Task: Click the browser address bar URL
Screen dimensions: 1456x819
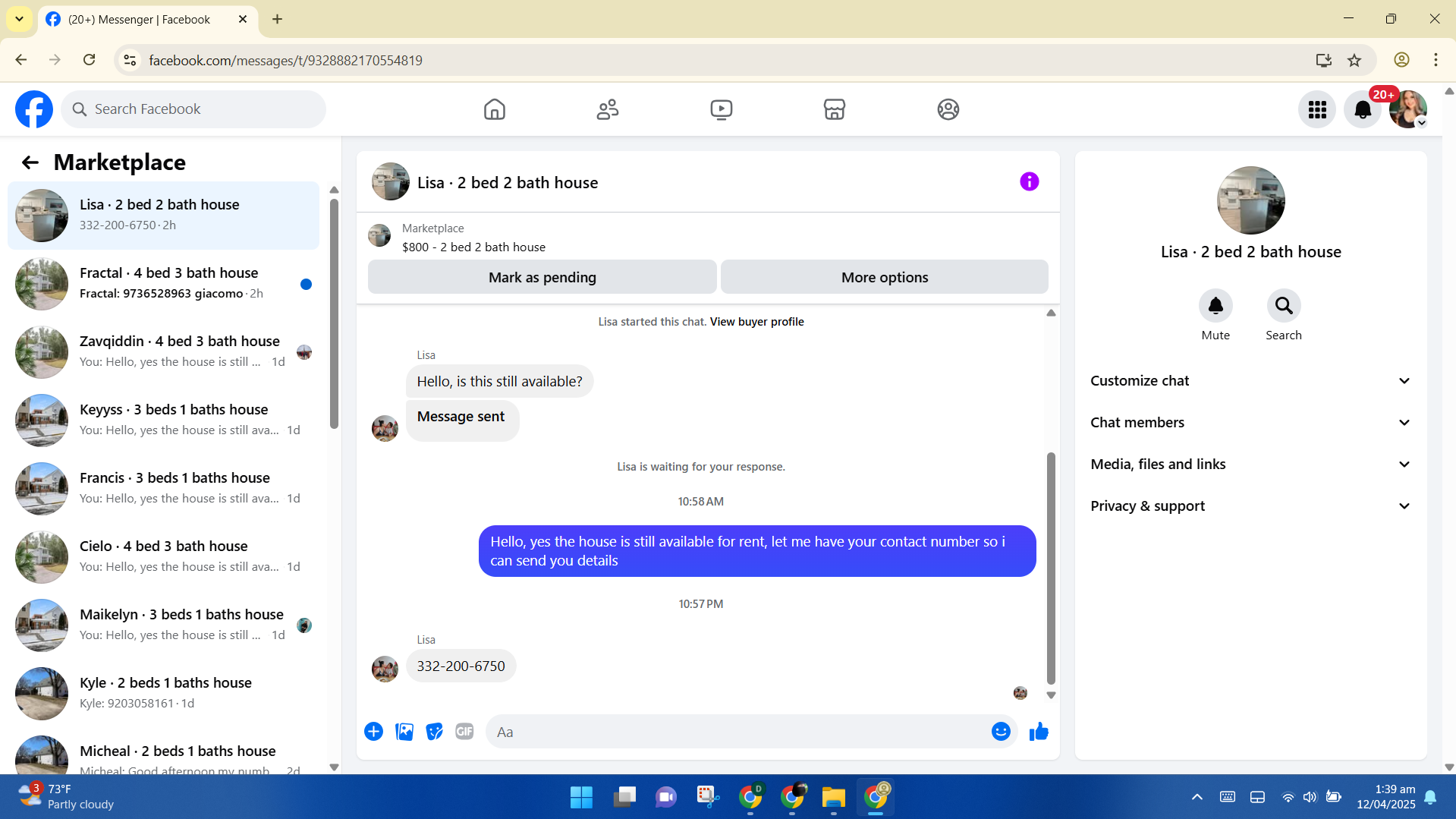Action: pos(285,60)
